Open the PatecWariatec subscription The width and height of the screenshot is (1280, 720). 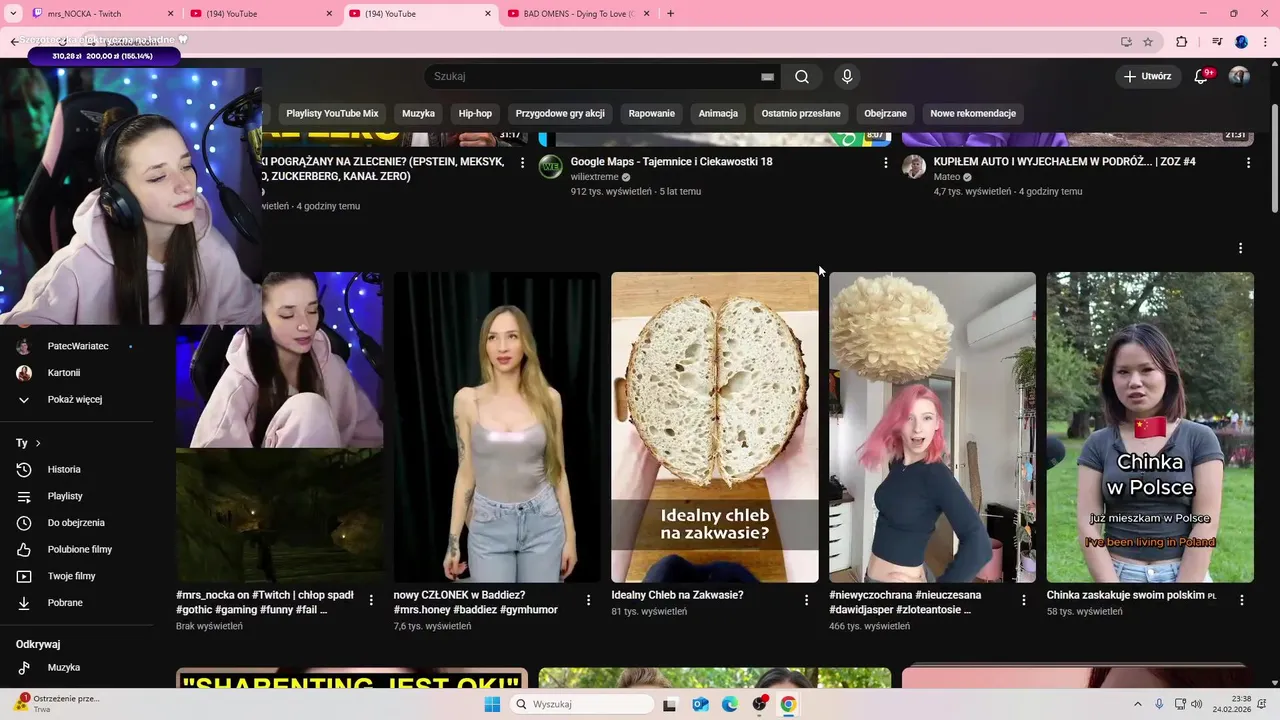(x=76, y=346)
